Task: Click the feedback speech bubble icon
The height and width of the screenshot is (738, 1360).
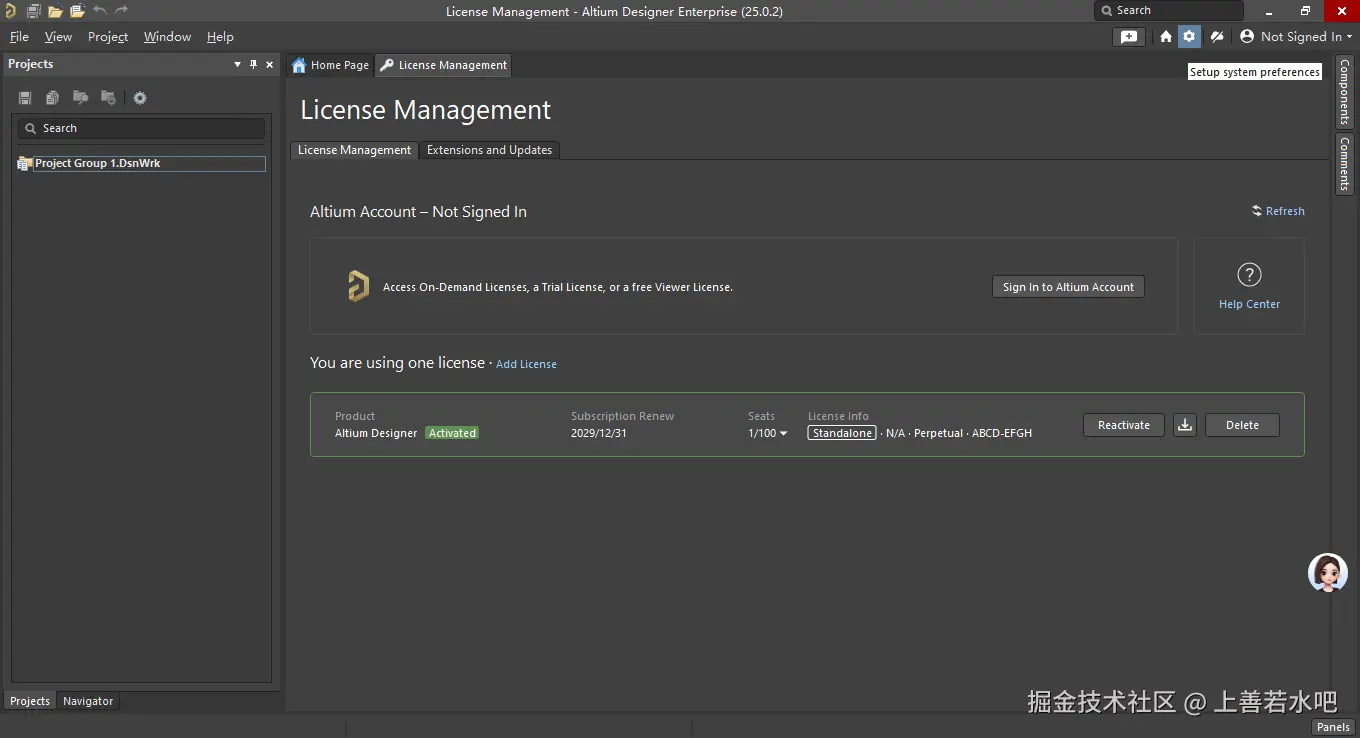Action: [1129, 37]
